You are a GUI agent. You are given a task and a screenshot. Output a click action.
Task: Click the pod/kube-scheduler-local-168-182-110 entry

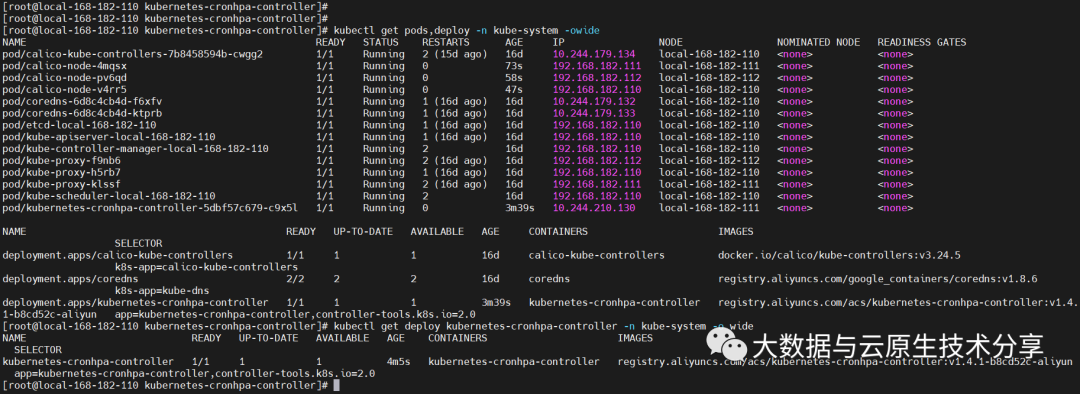(109, 196)
